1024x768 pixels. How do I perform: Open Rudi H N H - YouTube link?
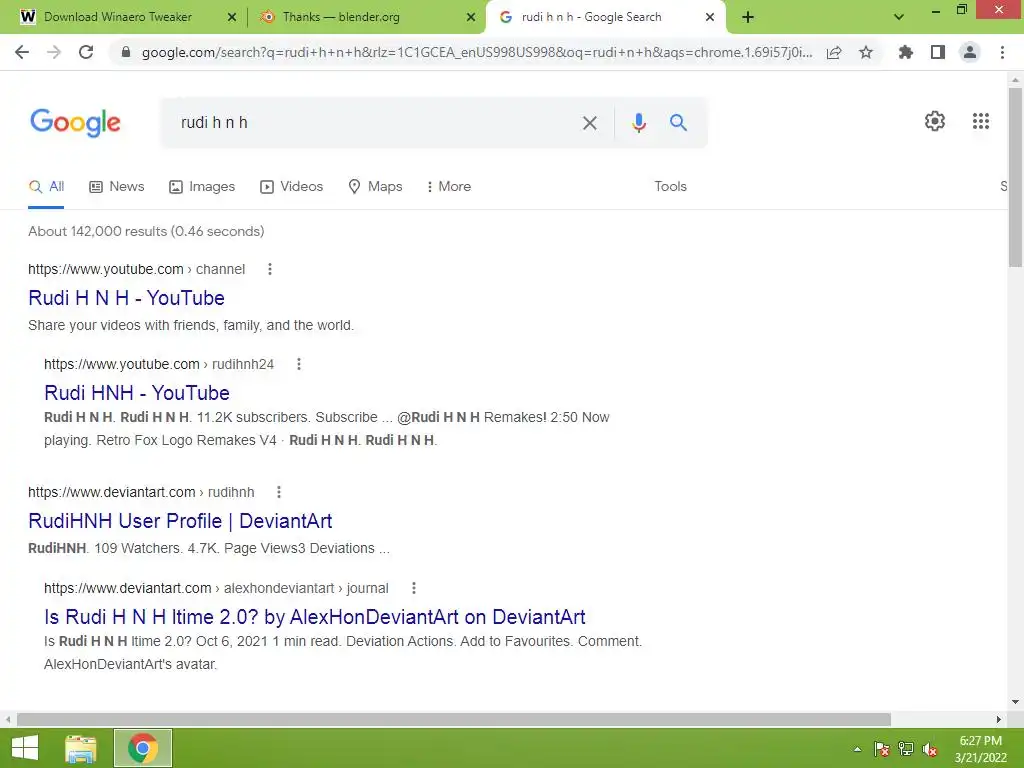point(126,298)
